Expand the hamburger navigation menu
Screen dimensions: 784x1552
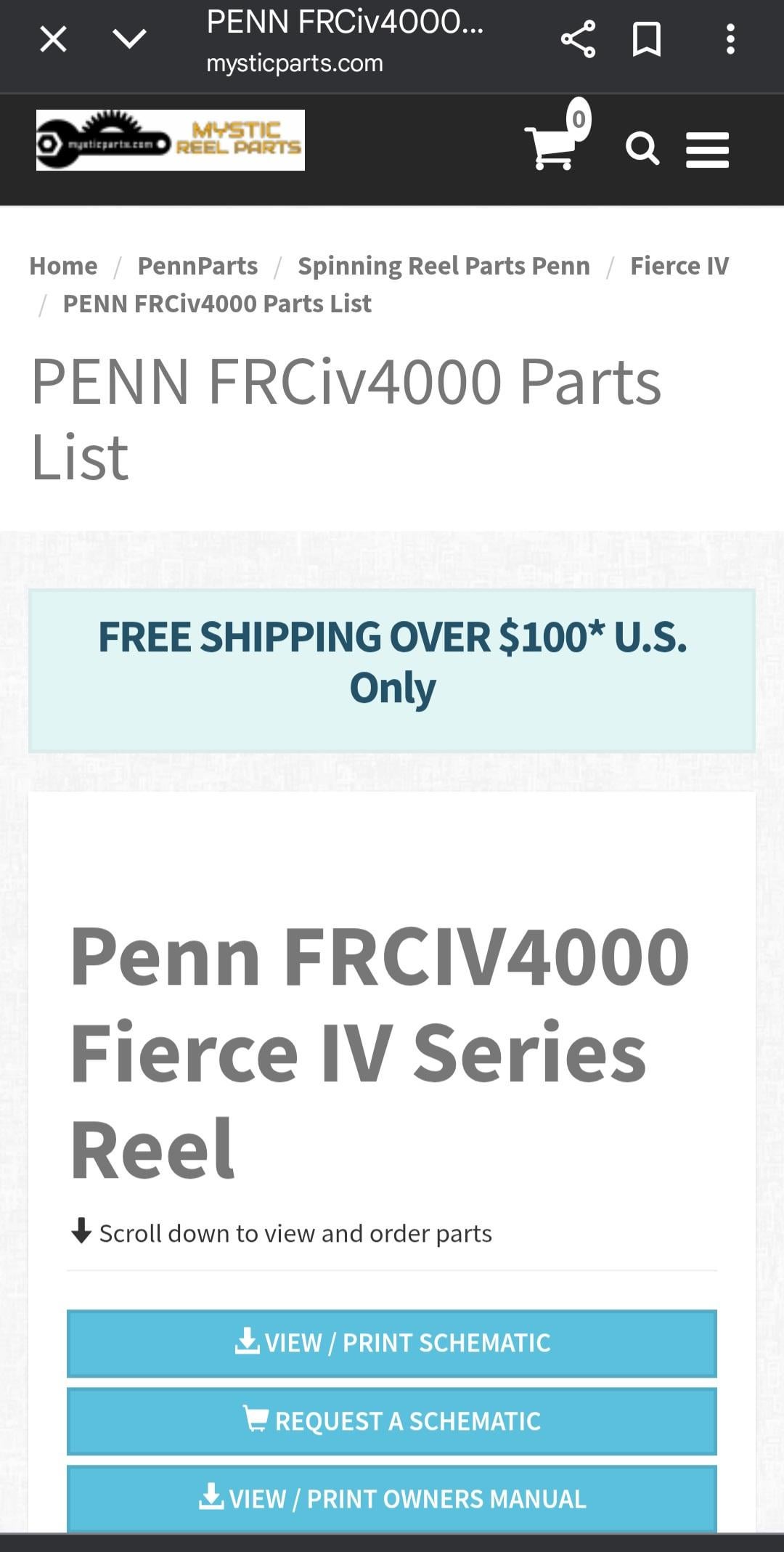[x=707, y=150]
